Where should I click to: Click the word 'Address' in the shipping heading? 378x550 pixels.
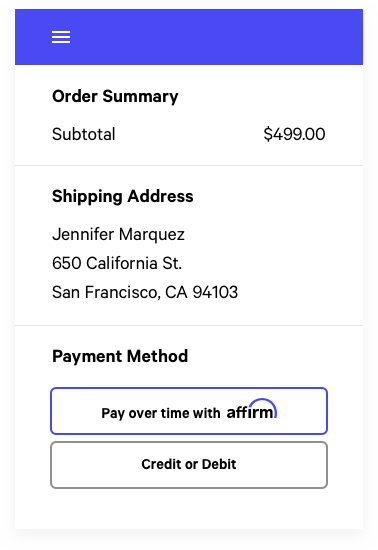coord(161,196)
